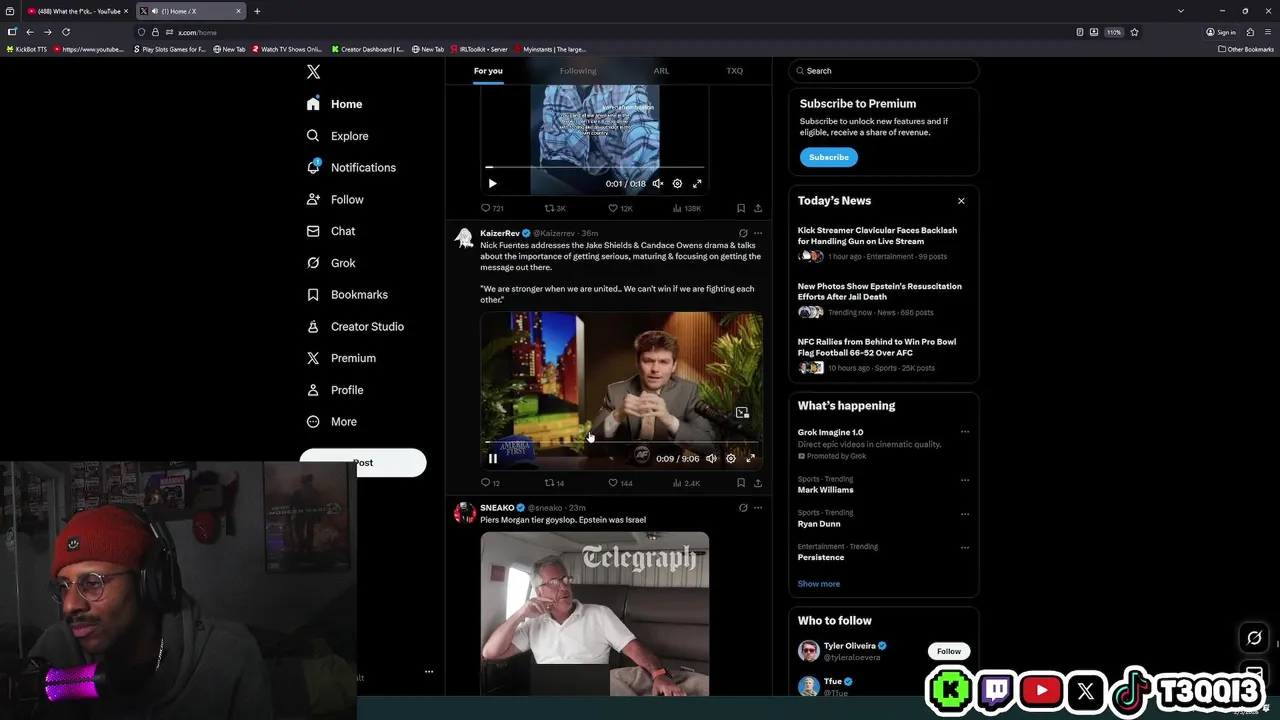Screen dimensions: 1280x720
Task: Switch to the ARL tab
Action: [661, 71]
